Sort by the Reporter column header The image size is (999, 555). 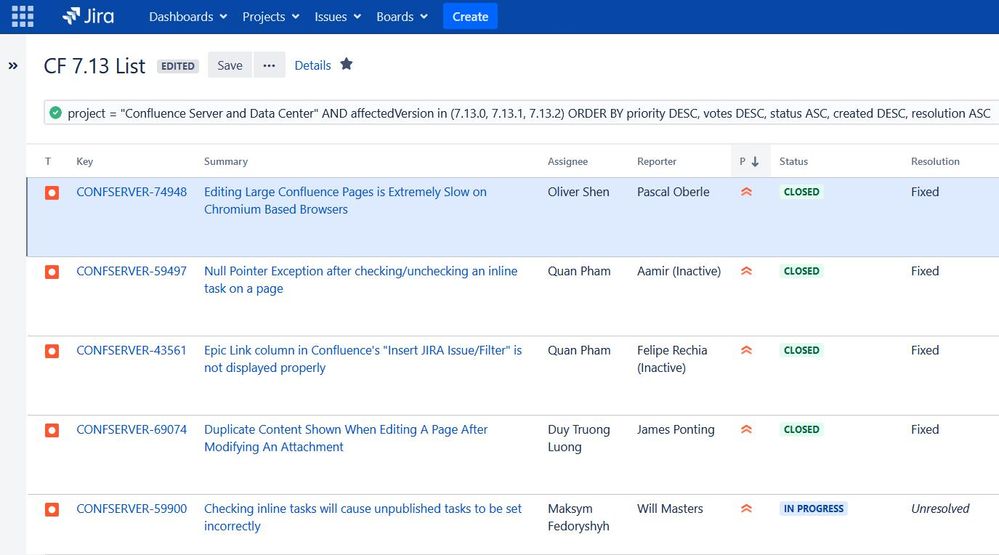(656, 161)
